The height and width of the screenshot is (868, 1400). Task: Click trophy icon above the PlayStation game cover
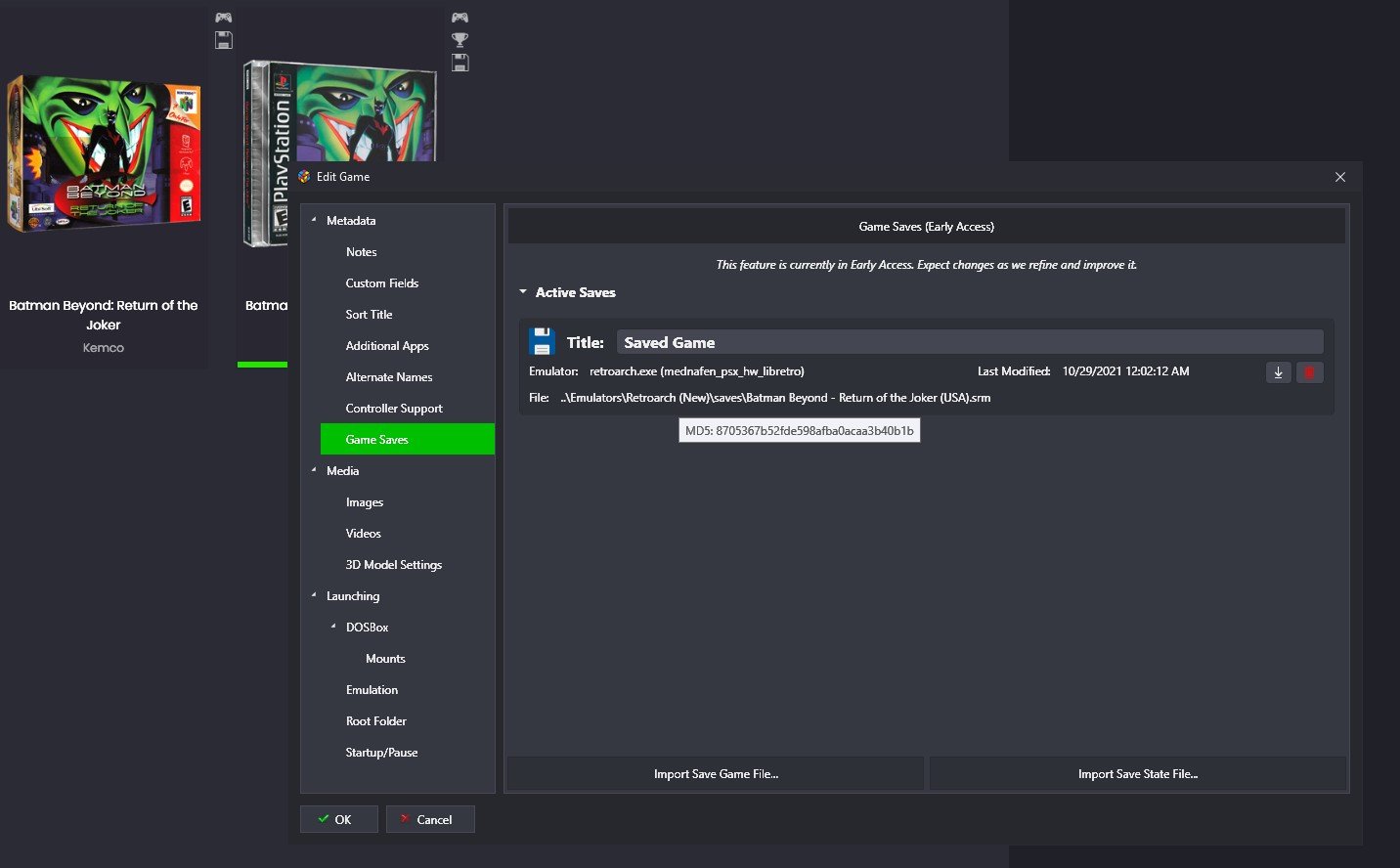tap(459, 40)
